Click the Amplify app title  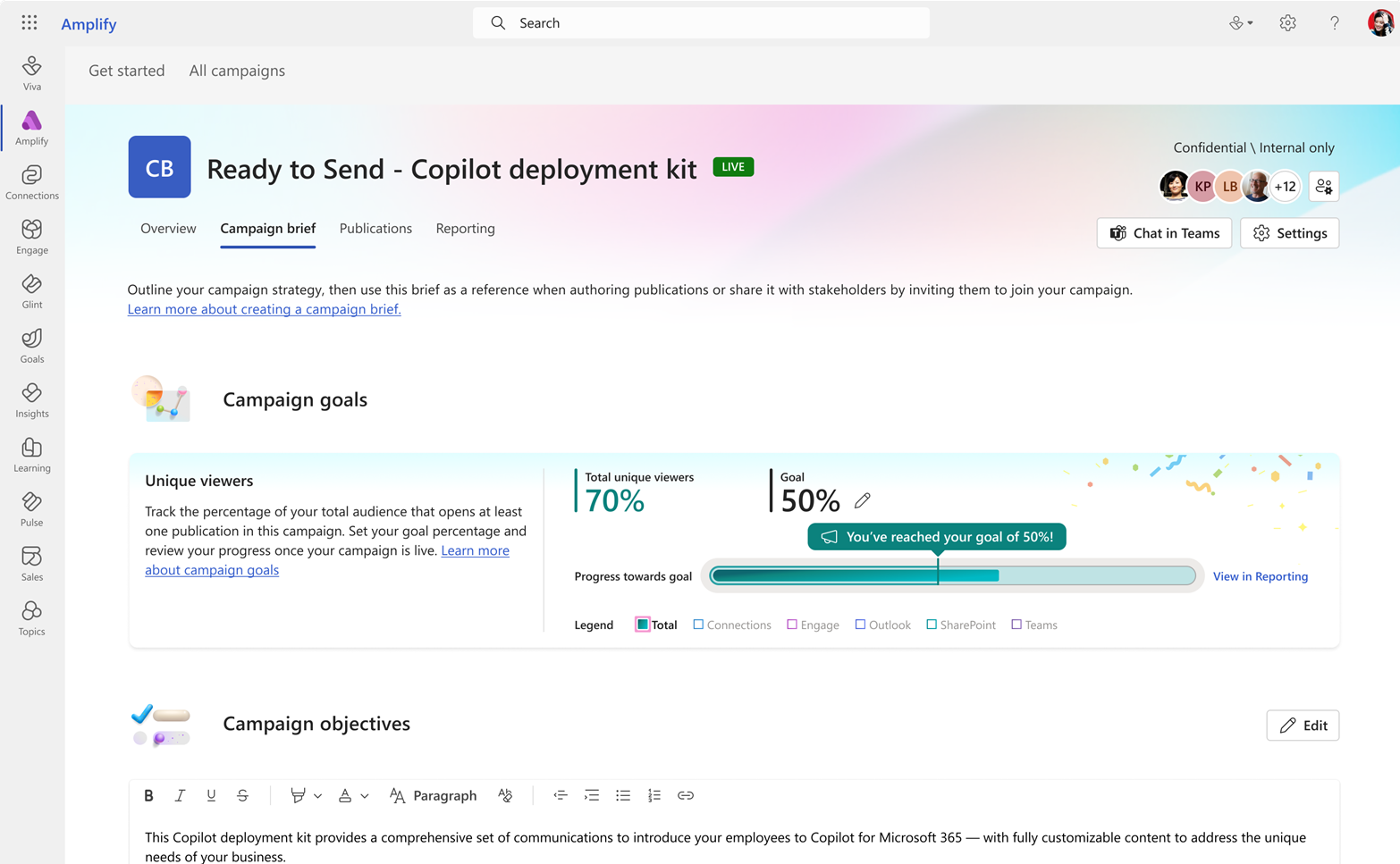(x=89, y=24)
